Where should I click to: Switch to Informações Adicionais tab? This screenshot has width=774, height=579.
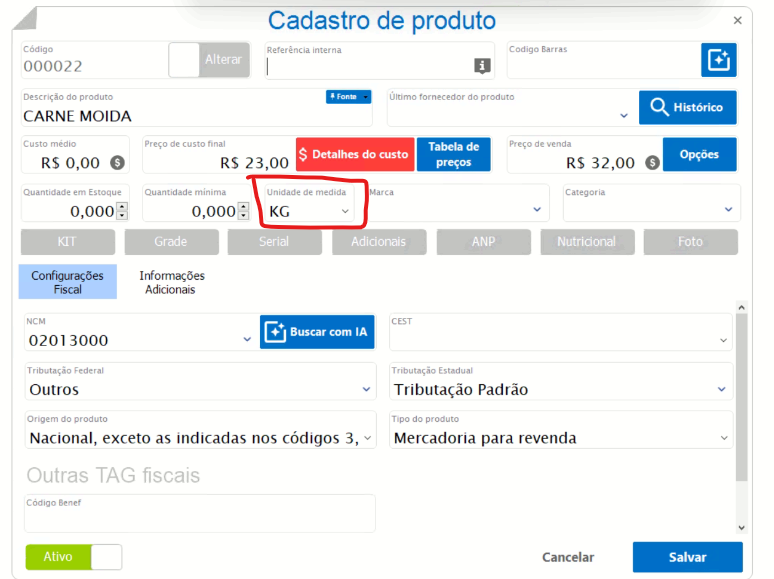click(x=172, y=283)
